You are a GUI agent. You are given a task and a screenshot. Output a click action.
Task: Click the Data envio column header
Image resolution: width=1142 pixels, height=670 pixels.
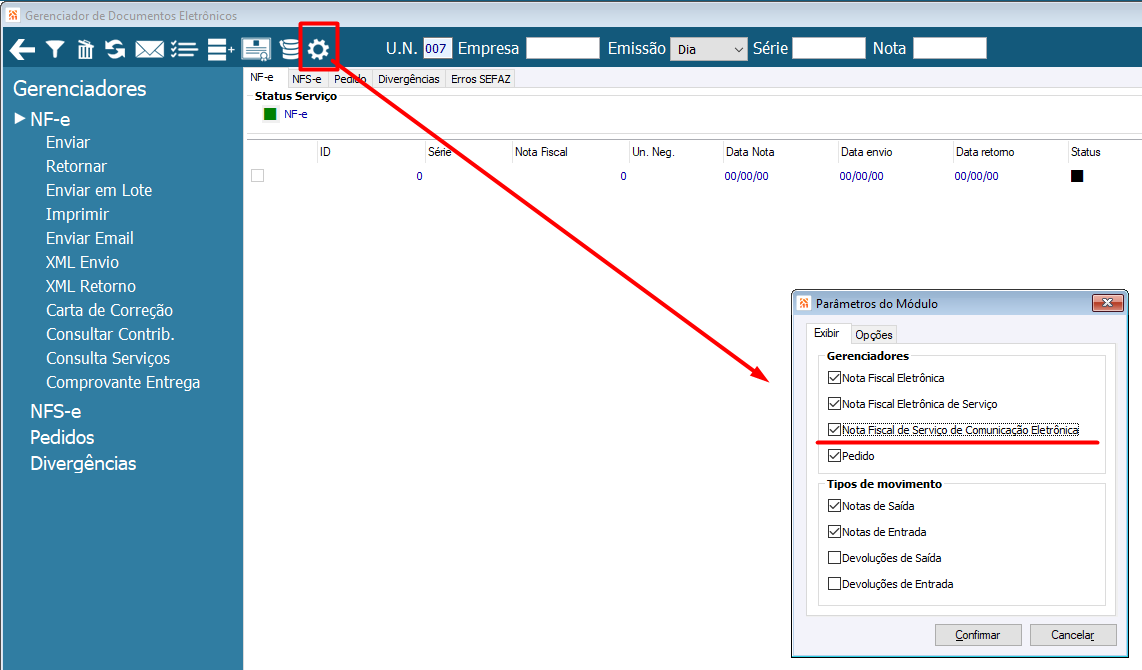tap(866, 151)
